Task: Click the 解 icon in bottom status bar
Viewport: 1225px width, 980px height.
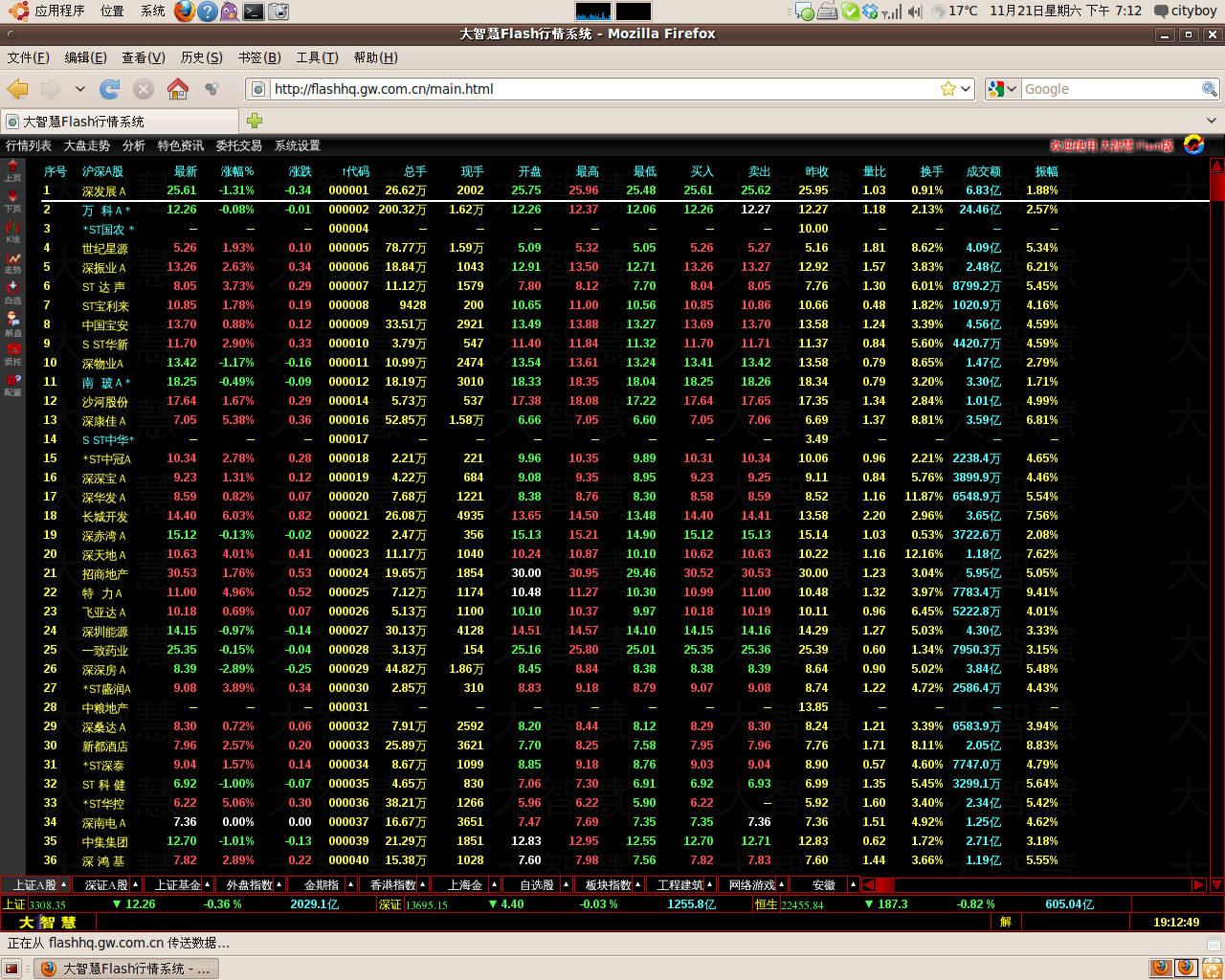Action: pos(1006,922)
